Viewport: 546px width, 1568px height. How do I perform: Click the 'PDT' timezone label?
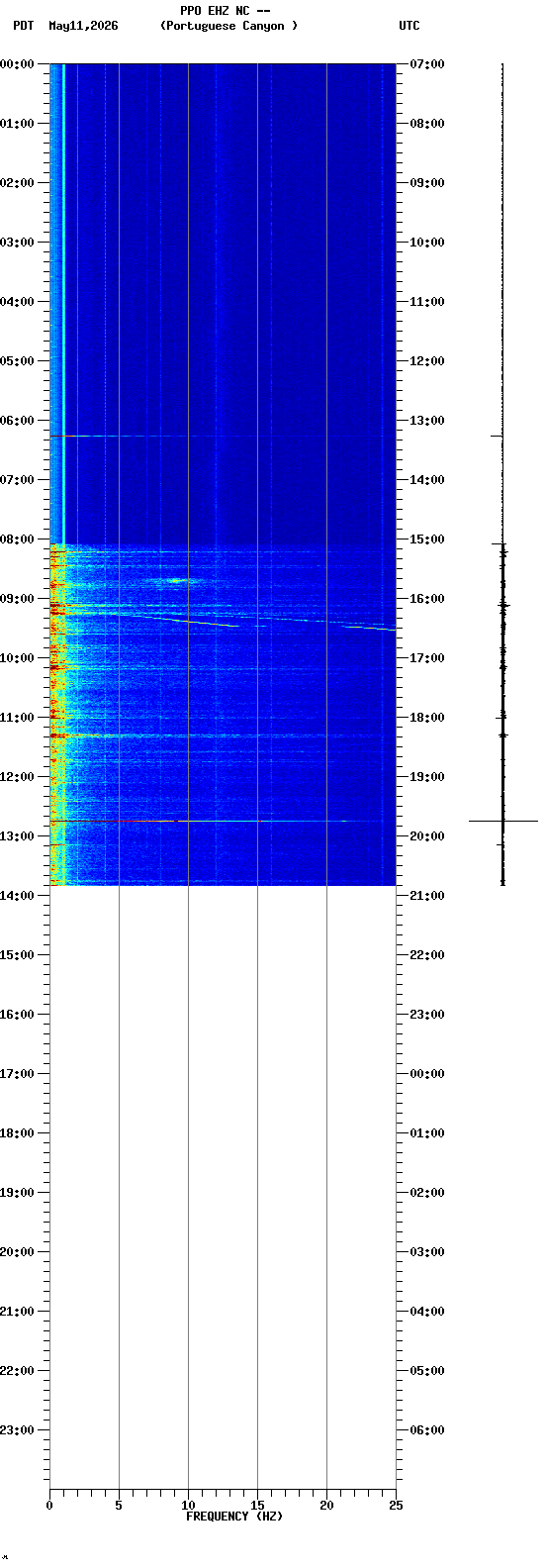click(x=23, y=26)
